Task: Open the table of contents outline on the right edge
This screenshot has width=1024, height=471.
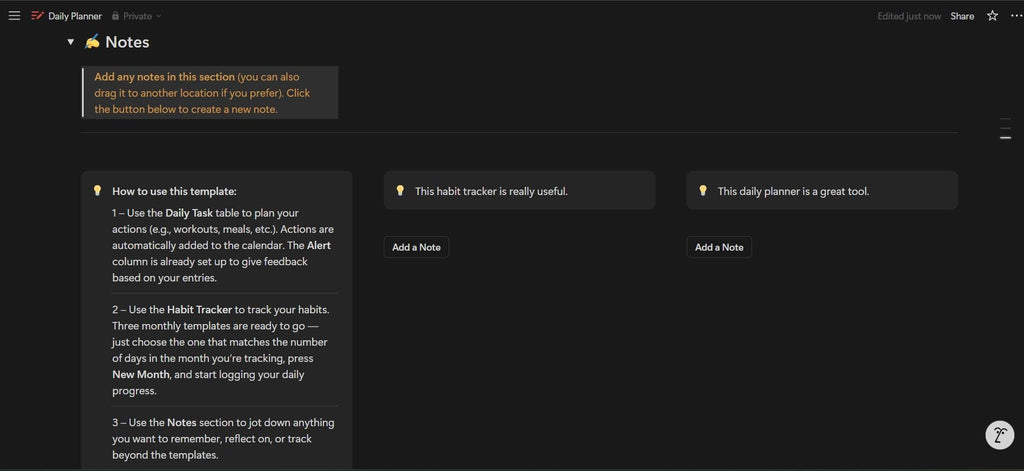Action: (1005, 129)
